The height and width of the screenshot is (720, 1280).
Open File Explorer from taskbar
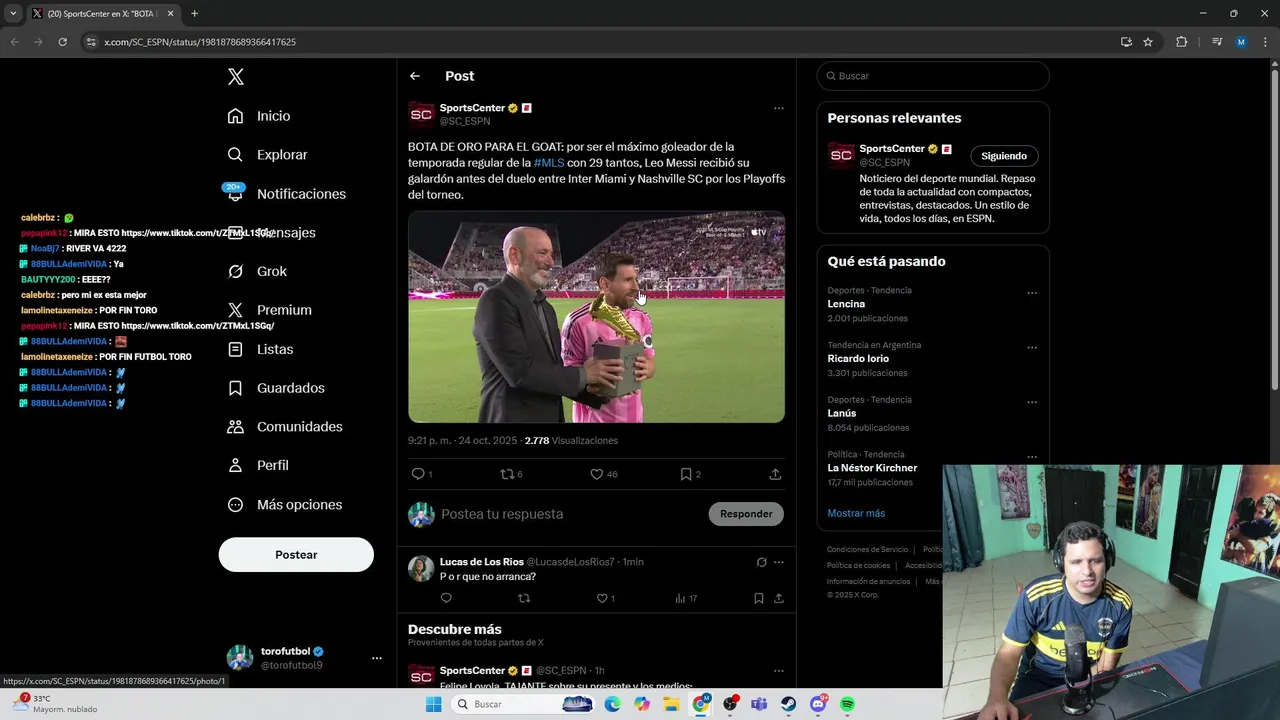671,704
